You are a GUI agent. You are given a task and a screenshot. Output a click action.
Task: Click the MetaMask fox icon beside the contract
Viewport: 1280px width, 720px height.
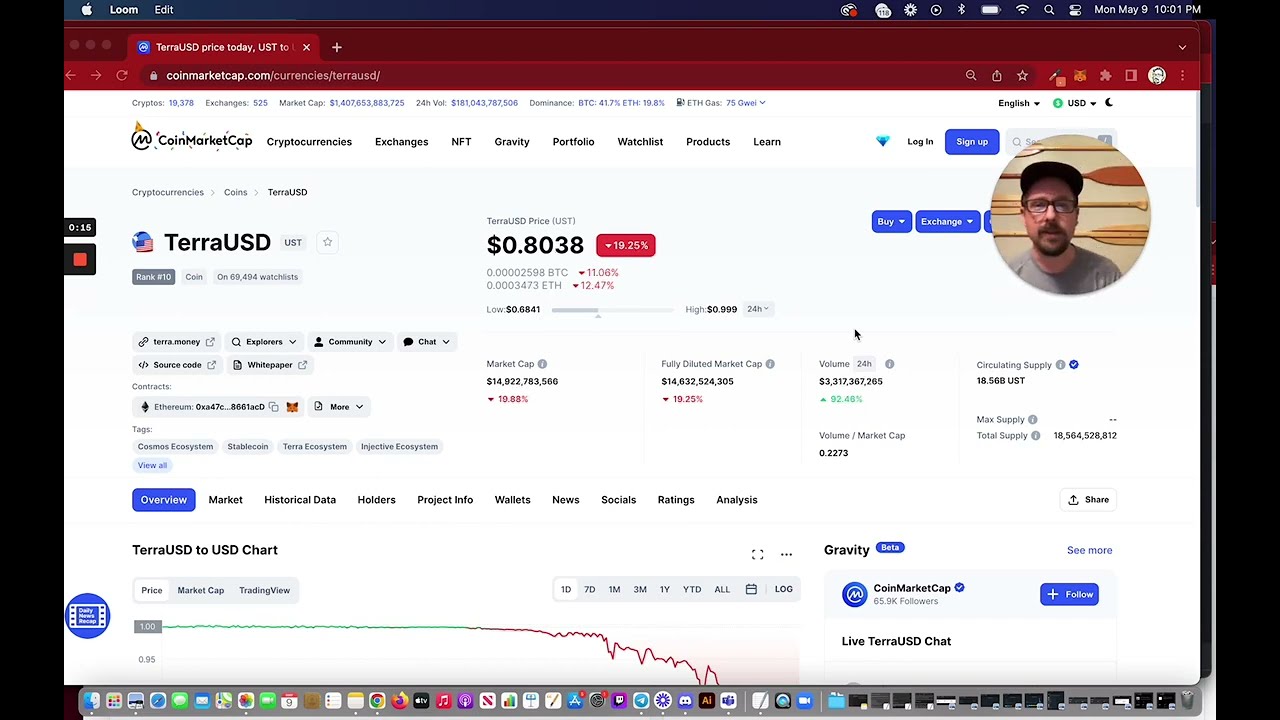292,407
